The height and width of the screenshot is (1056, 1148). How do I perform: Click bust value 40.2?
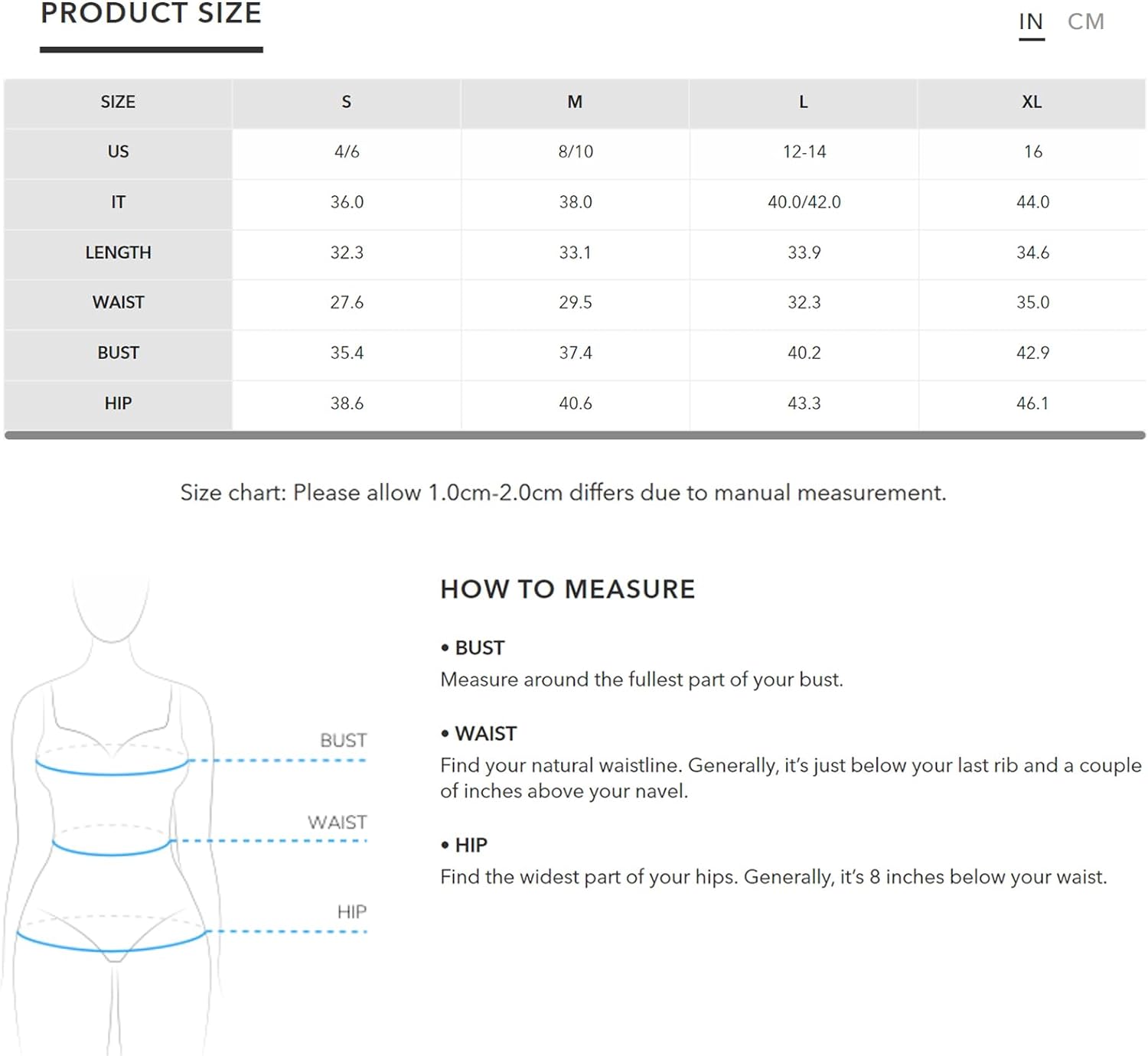[804, 353]
